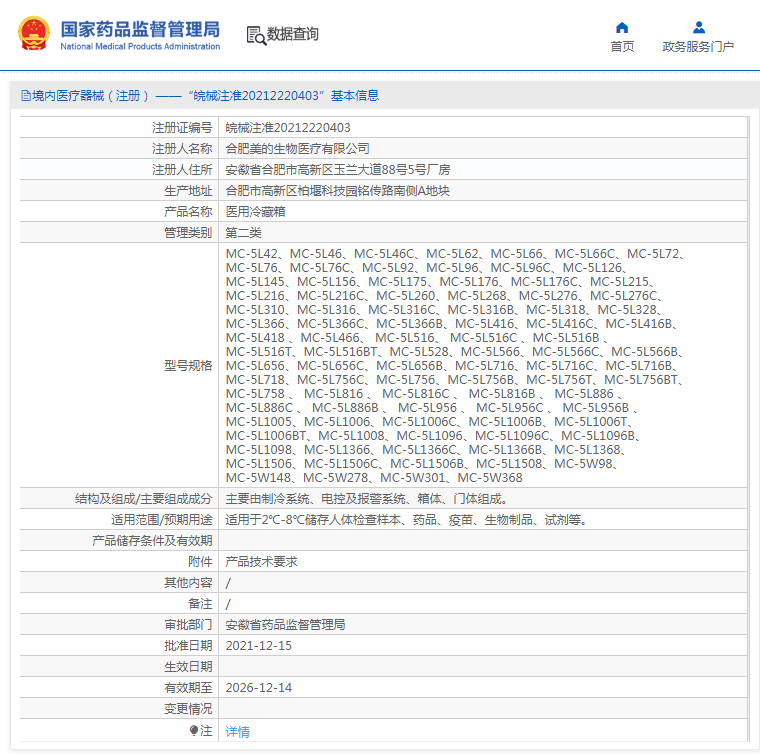Viewport: 760px width, 754px height.
Task: Click the lightbulb 注 icon
Action: click(x=194, y=730)
